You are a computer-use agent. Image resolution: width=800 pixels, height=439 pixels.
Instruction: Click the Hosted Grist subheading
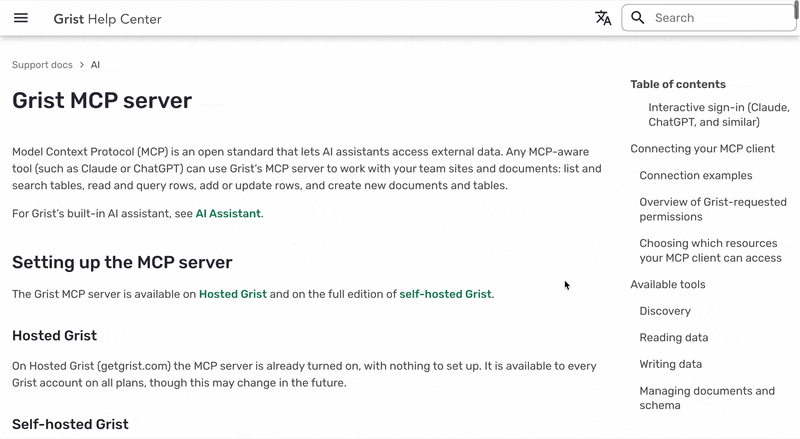pyautogui.click(x=55, y=335)
